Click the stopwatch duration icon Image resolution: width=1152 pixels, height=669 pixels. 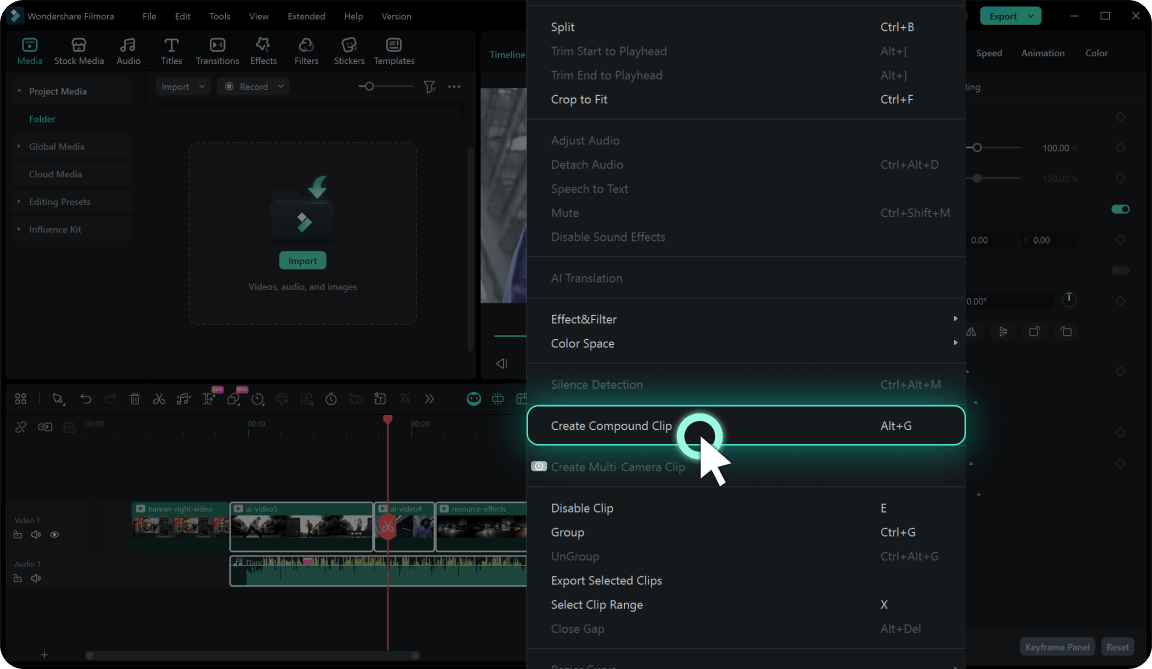(x=331, y=399)
